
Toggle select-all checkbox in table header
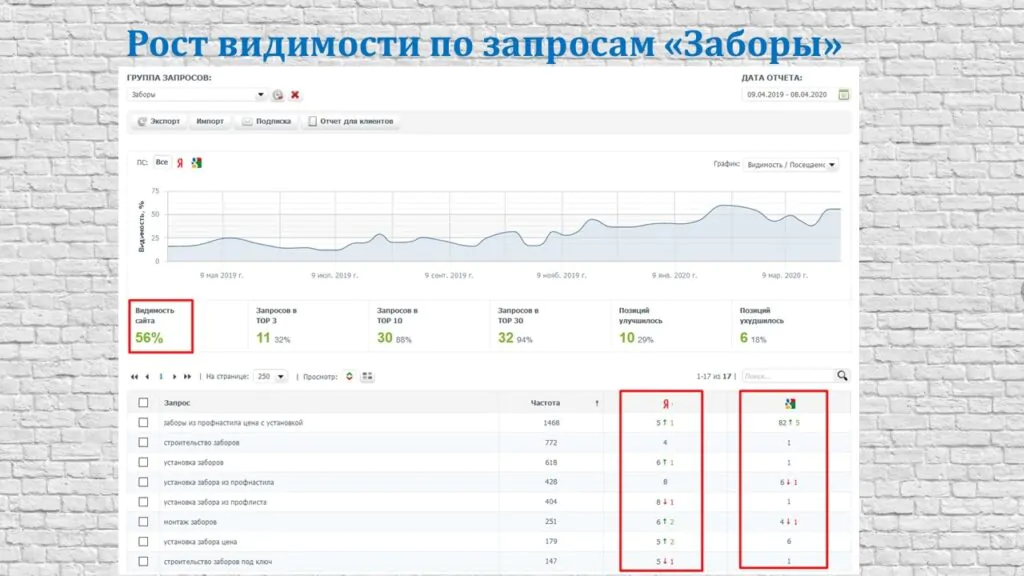pos(143,403)
